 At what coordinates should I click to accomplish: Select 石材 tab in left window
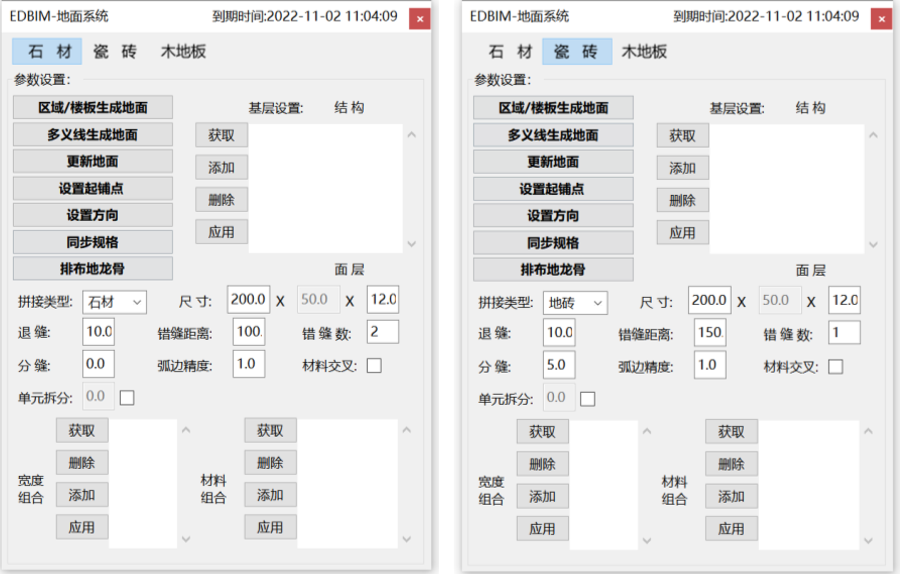pos(47,52)
